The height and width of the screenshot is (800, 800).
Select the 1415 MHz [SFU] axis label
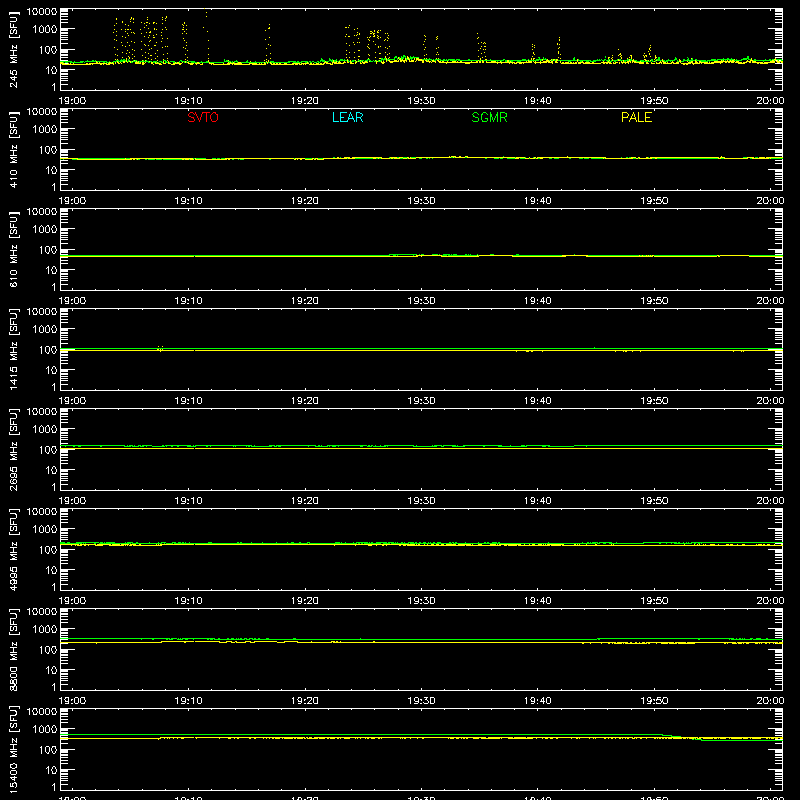click(13, 349)
